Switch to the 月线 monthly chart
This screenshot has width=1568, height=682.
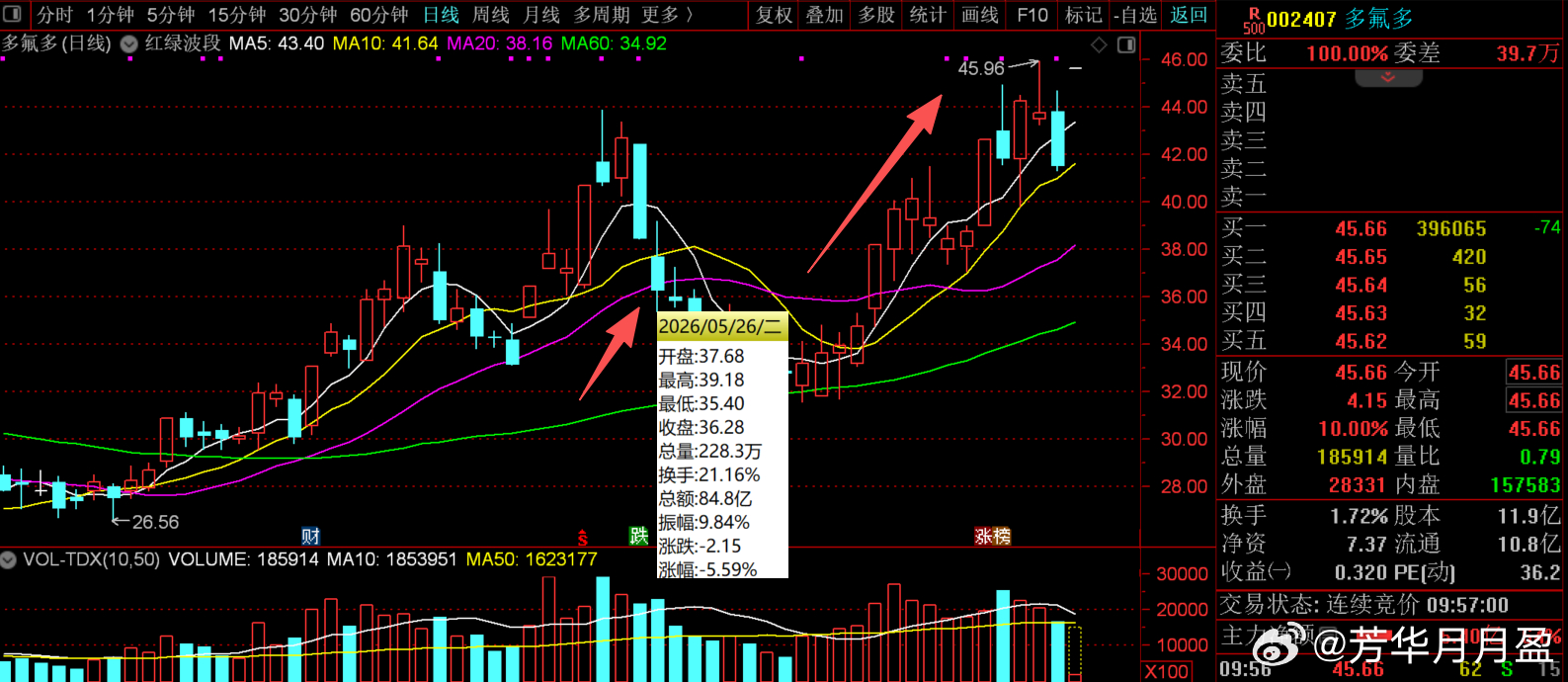point(541,15)
